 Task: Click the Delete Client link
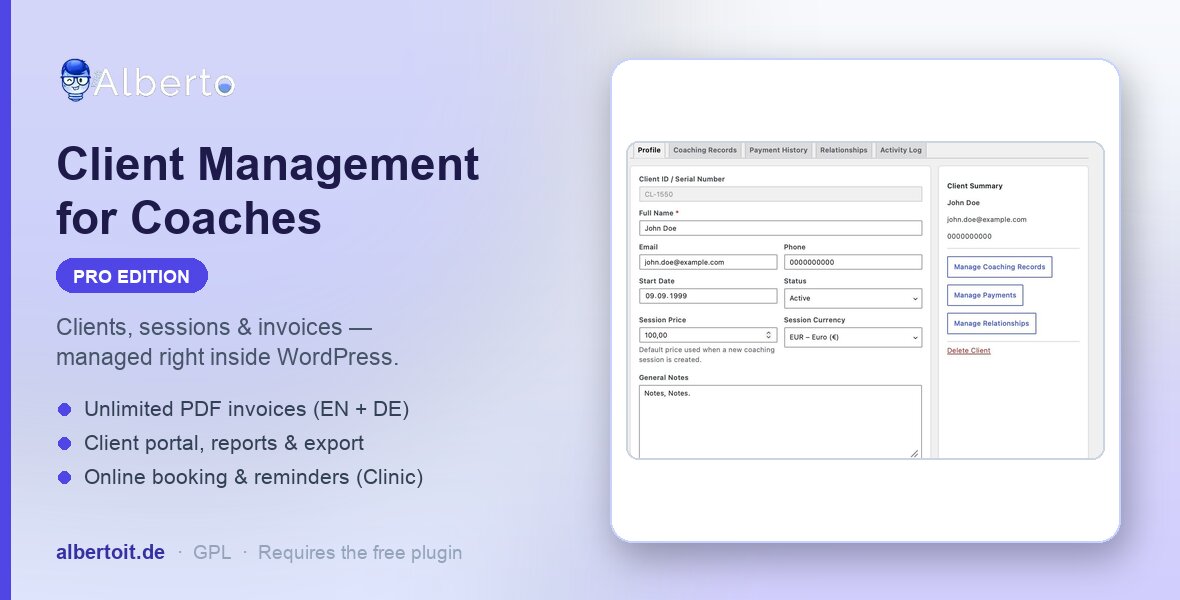(969, 351)
